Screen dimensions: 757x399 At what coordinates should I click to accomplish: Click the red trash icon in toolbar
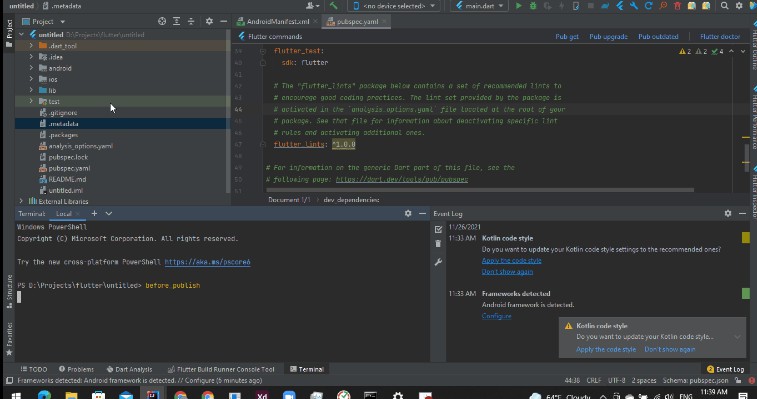[677, 6]
